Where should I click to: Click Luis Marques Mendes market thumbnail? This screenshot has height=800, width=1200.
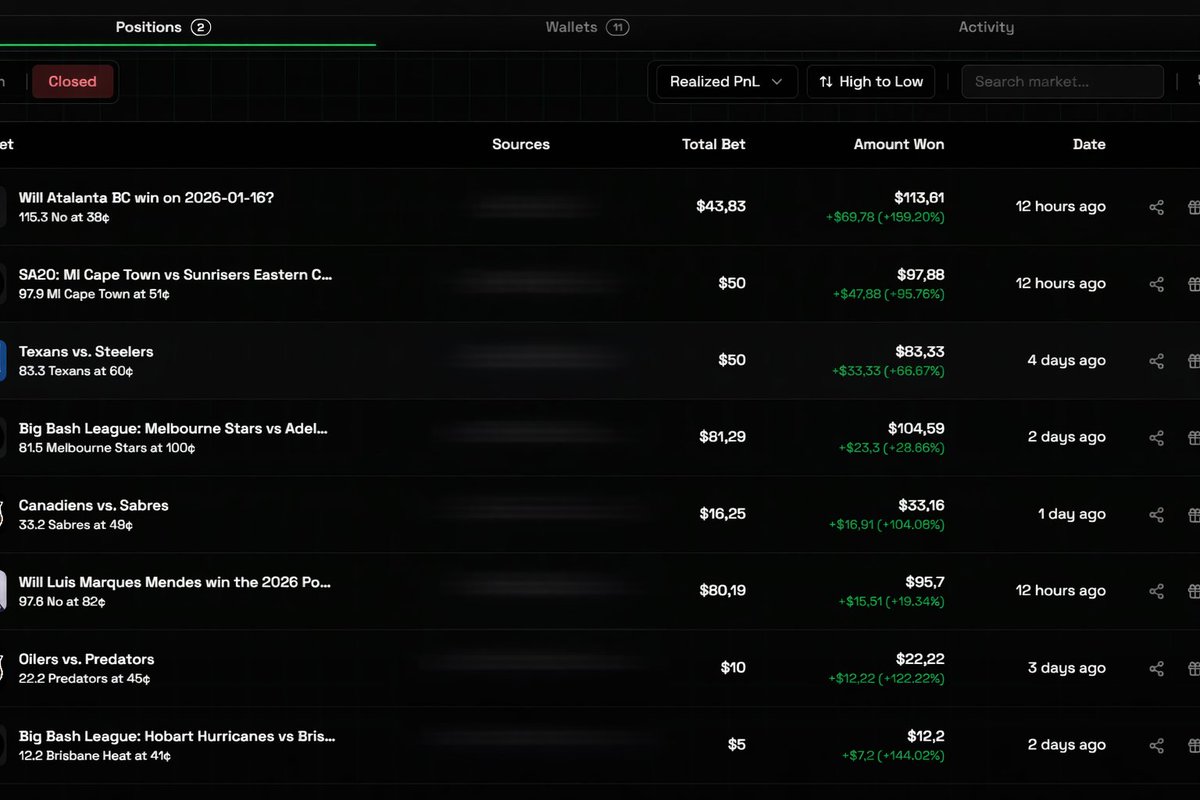(x=3, y=591)
